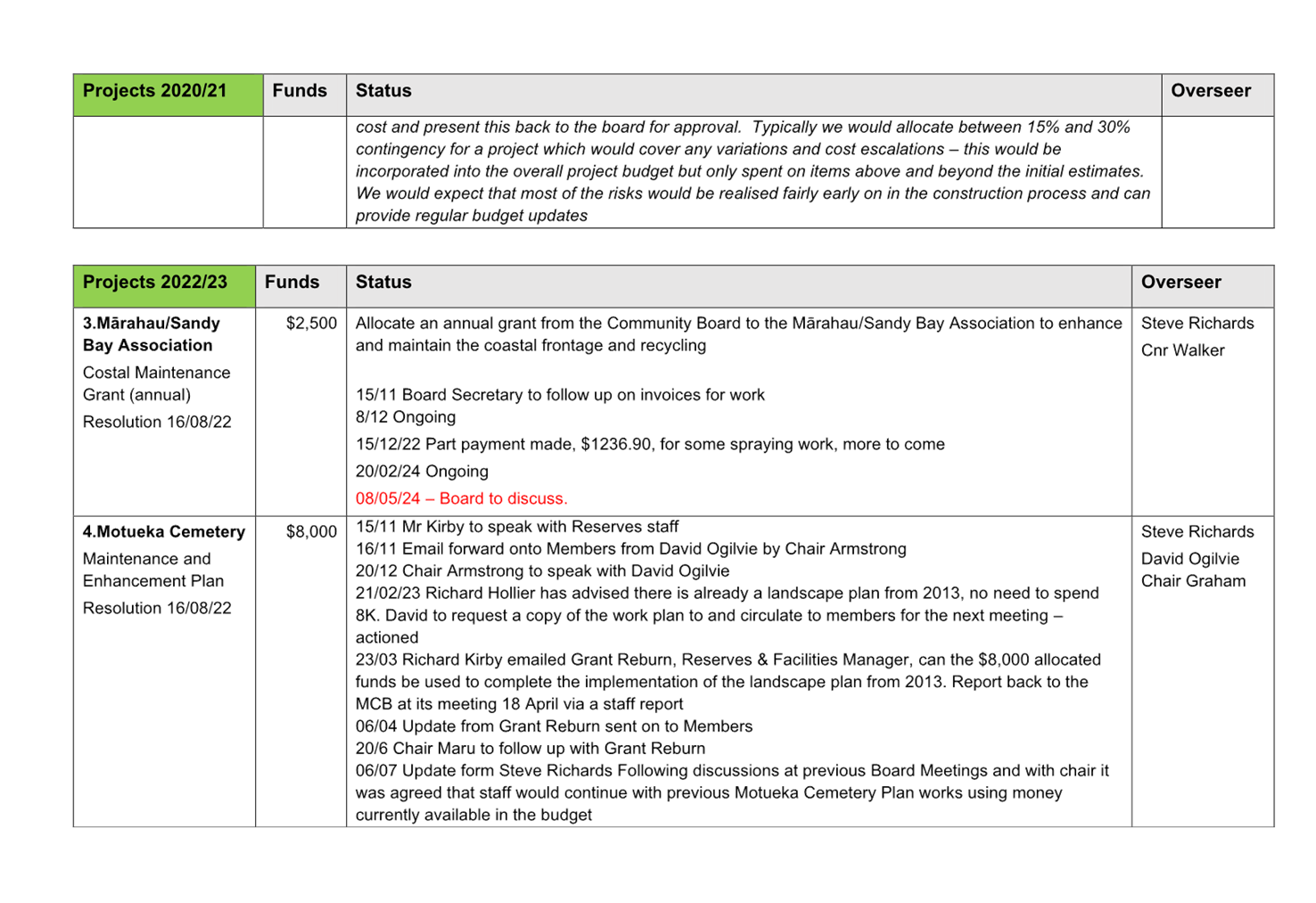Screen dimensions: 1316x903
Task: Click the red '08/05/24 – Board to discuss.' line
Action: [462, 498]
